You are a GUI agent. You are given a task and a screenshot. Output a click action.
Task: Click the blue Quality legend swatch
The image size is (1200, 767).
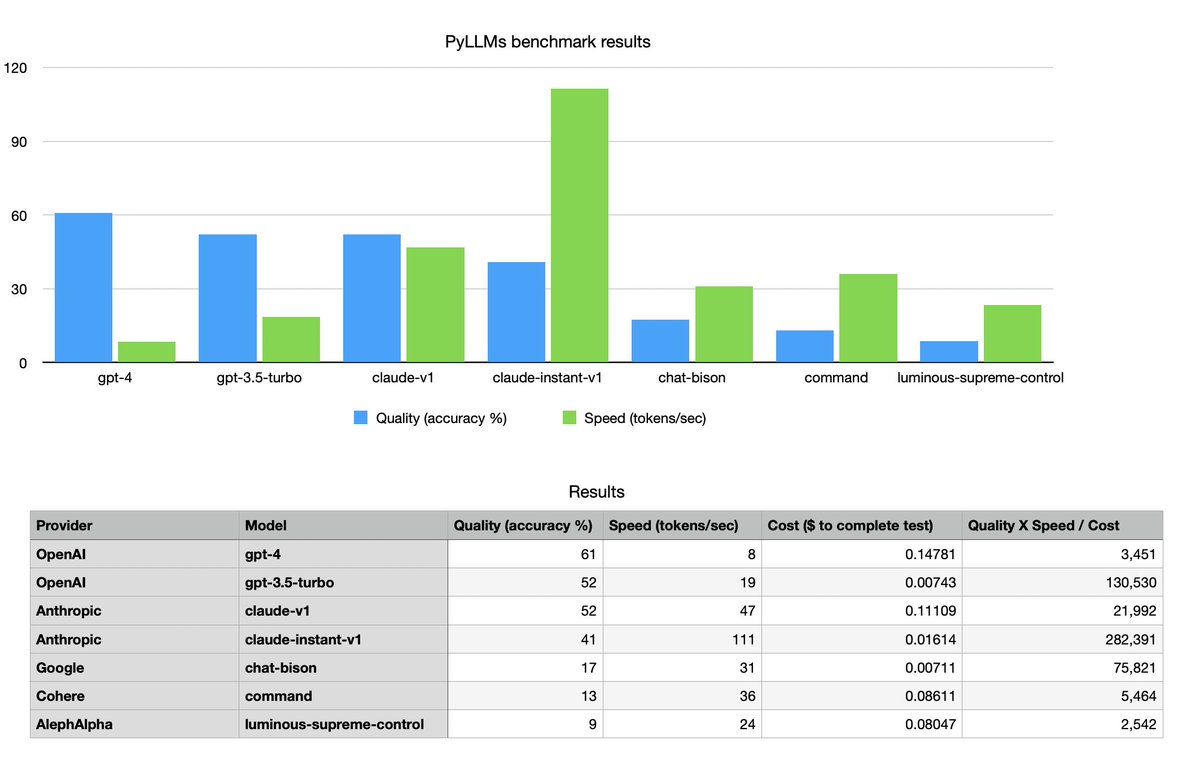click(x=360, y=417)
